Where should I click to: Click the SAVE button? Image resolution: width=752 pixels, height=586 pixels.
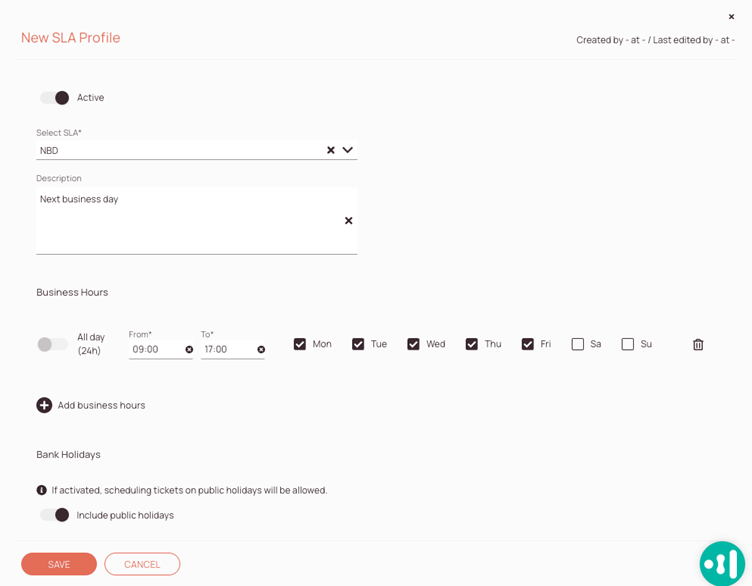pos(59,564)
